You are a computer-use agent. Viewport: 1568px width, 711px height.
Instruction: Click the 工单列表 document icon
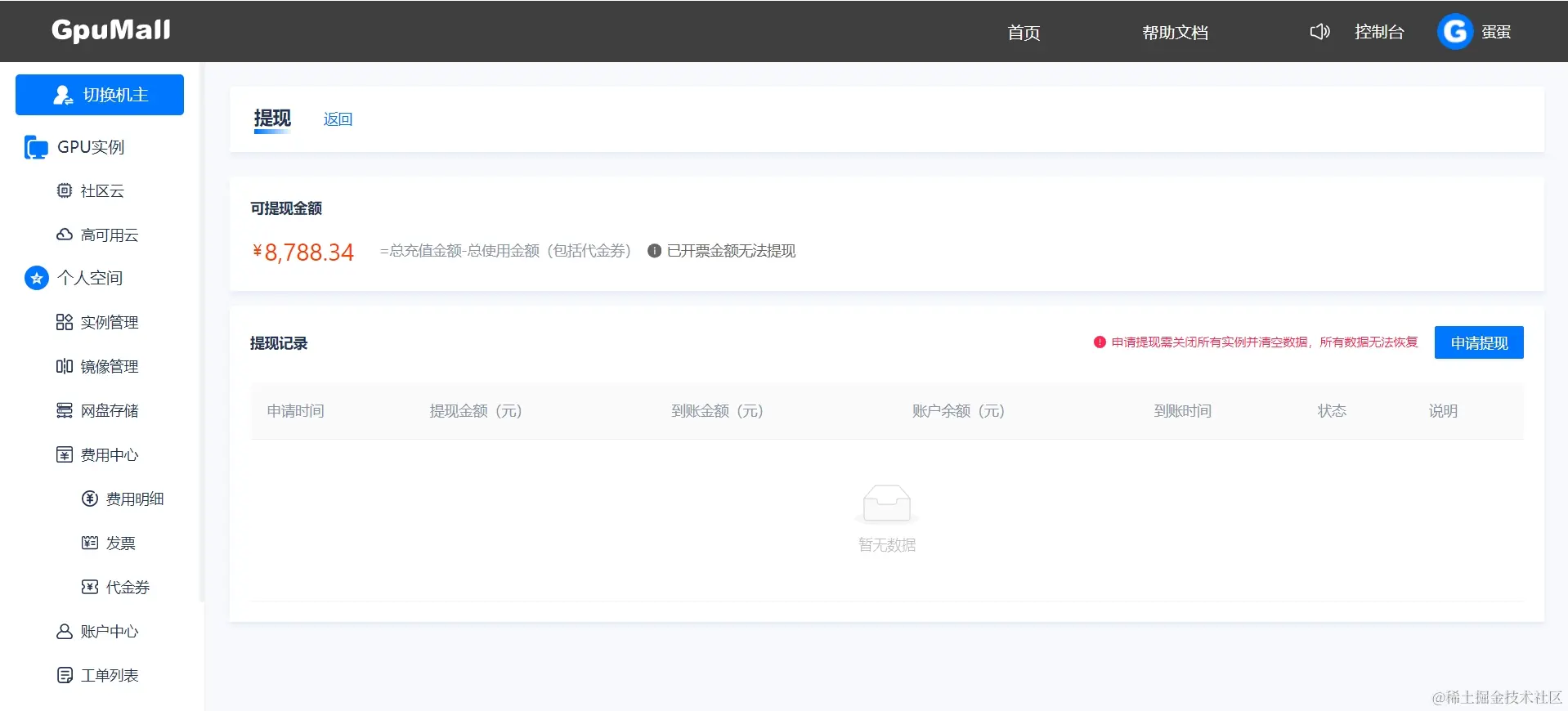click(x=65, y=675)
